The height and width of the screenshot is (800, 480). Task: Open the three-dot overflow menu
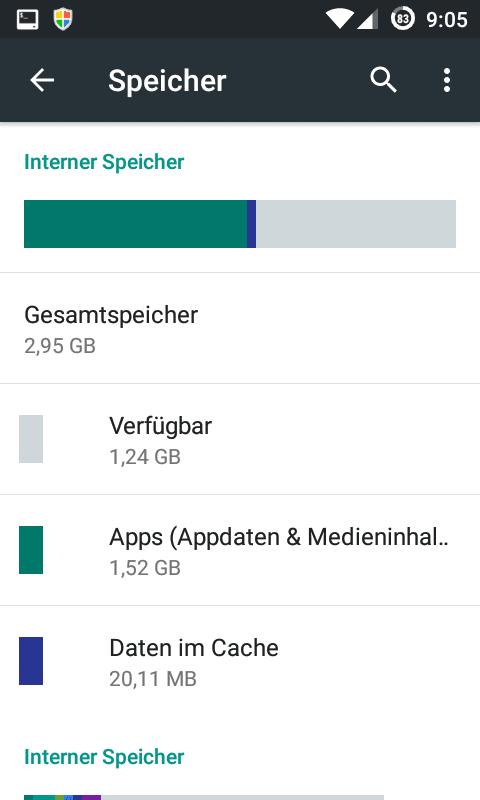pos(447,80)
